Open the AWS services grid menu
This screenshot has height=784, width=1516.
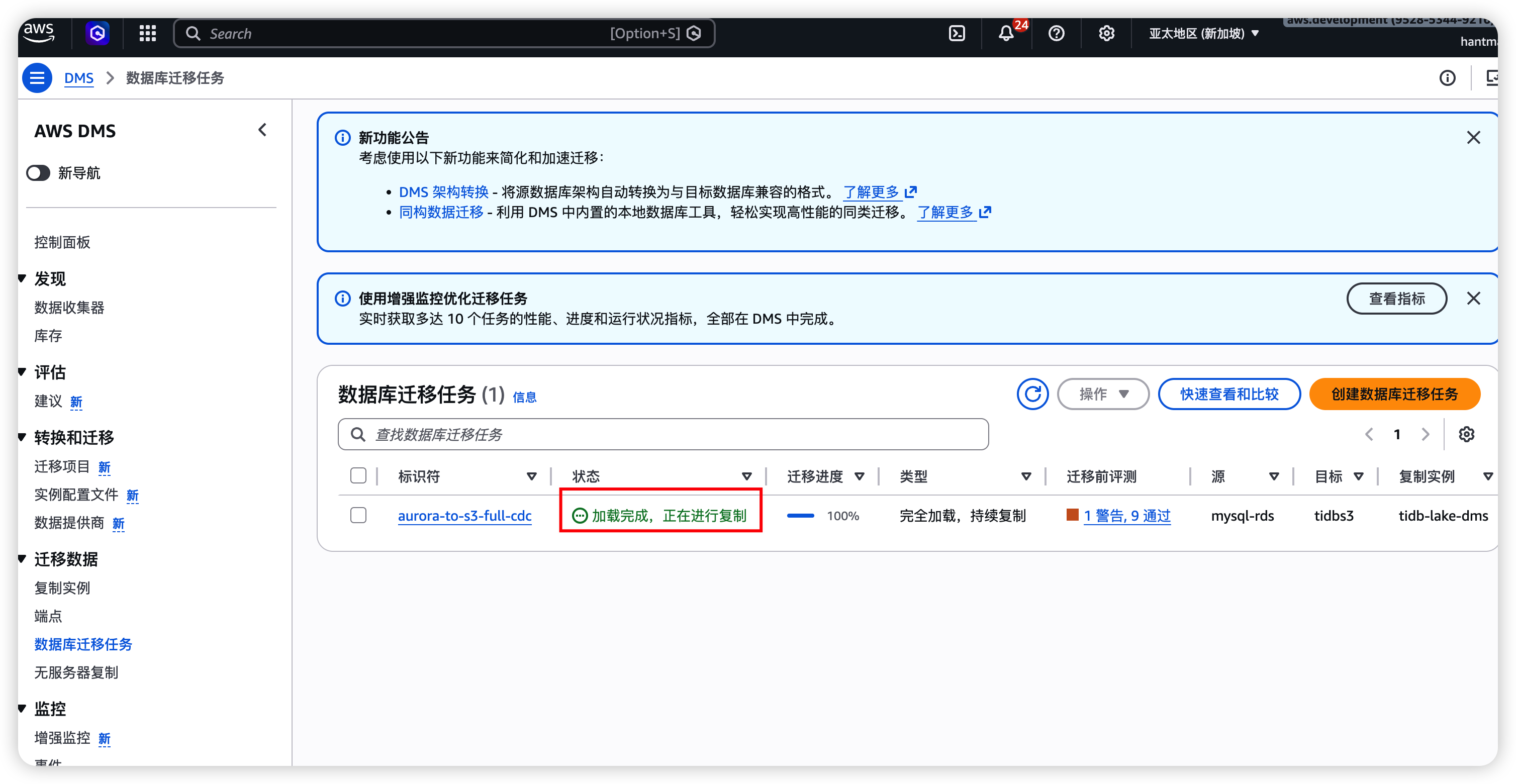click(x=147, y=34)
